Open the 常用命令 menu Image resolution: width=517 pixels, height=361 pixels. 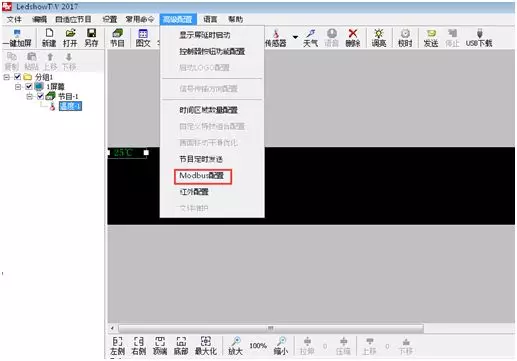pyautogui.click(x=140, y=19)
